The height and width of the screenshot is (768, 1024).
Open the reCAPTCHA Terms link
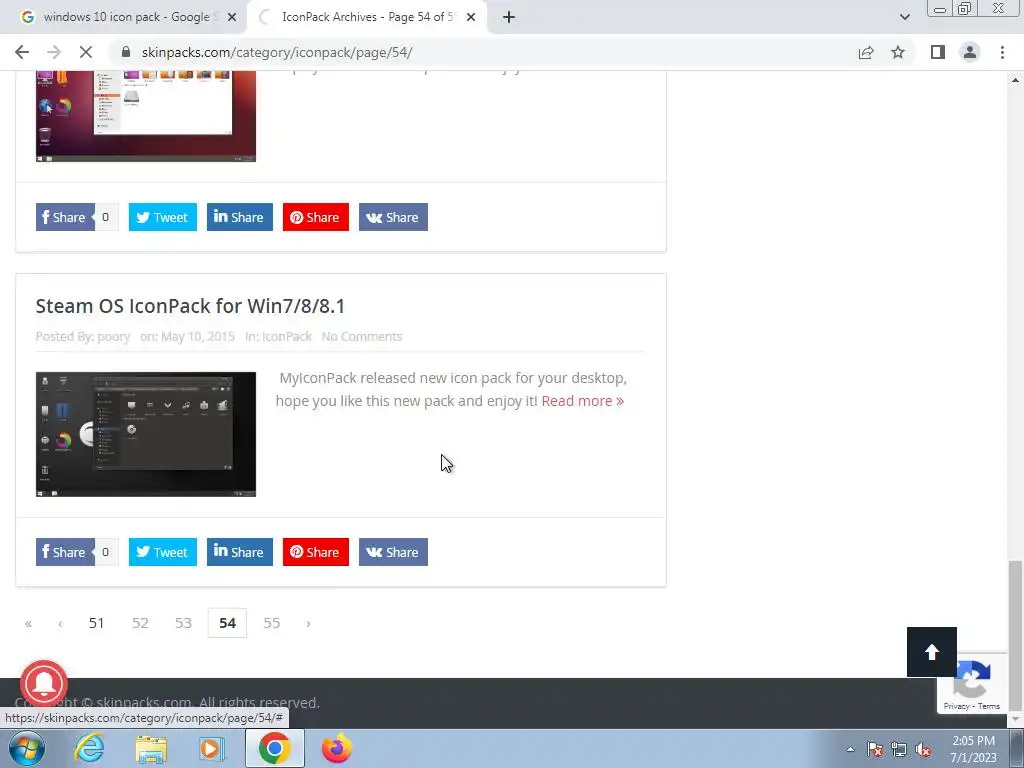coord(989,706)
